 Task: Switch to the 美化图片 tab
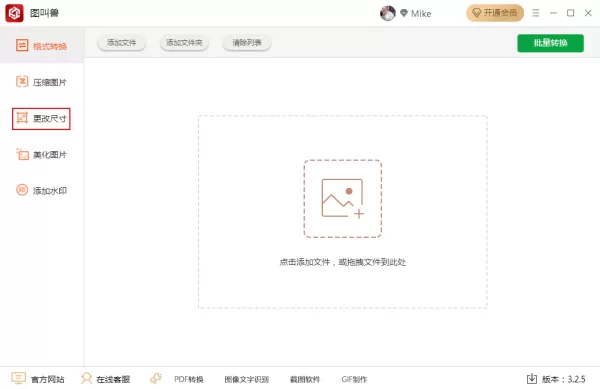click(x=41, y=155)
